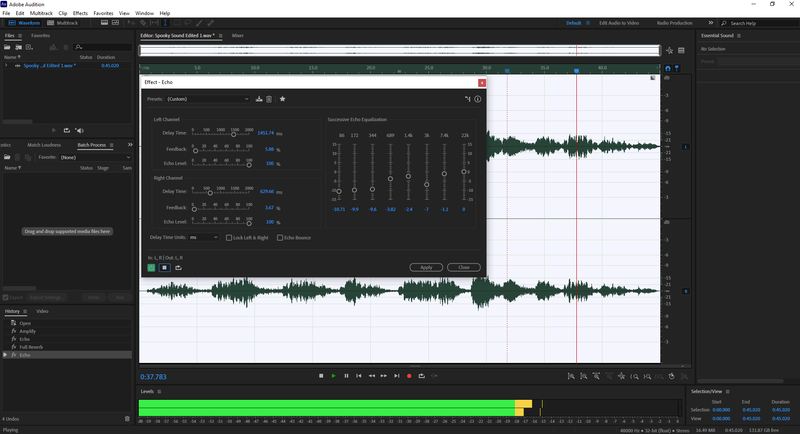800x434 pixels.
Task: Mark Echo preset as favorite star
Action: pyautogui.click(x=282, y=99)
